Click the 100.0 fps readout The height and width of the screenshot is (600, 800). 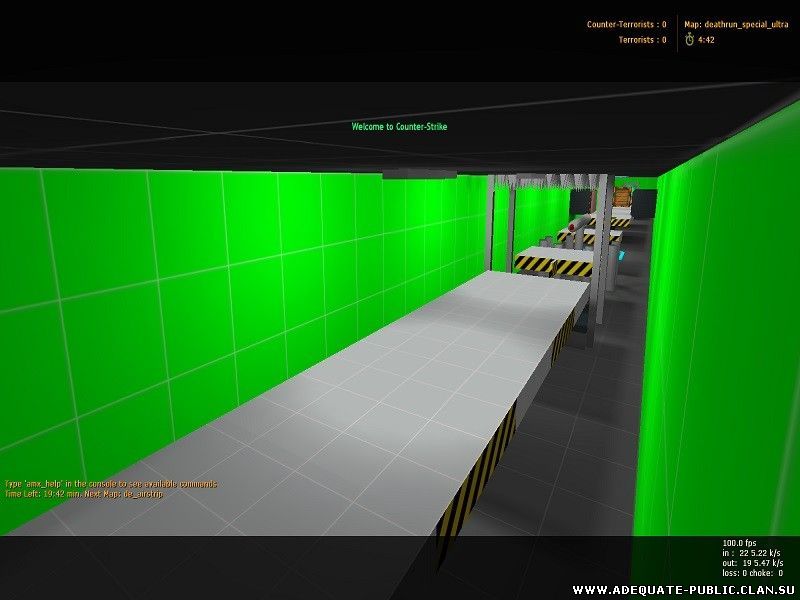pos(739,543)
